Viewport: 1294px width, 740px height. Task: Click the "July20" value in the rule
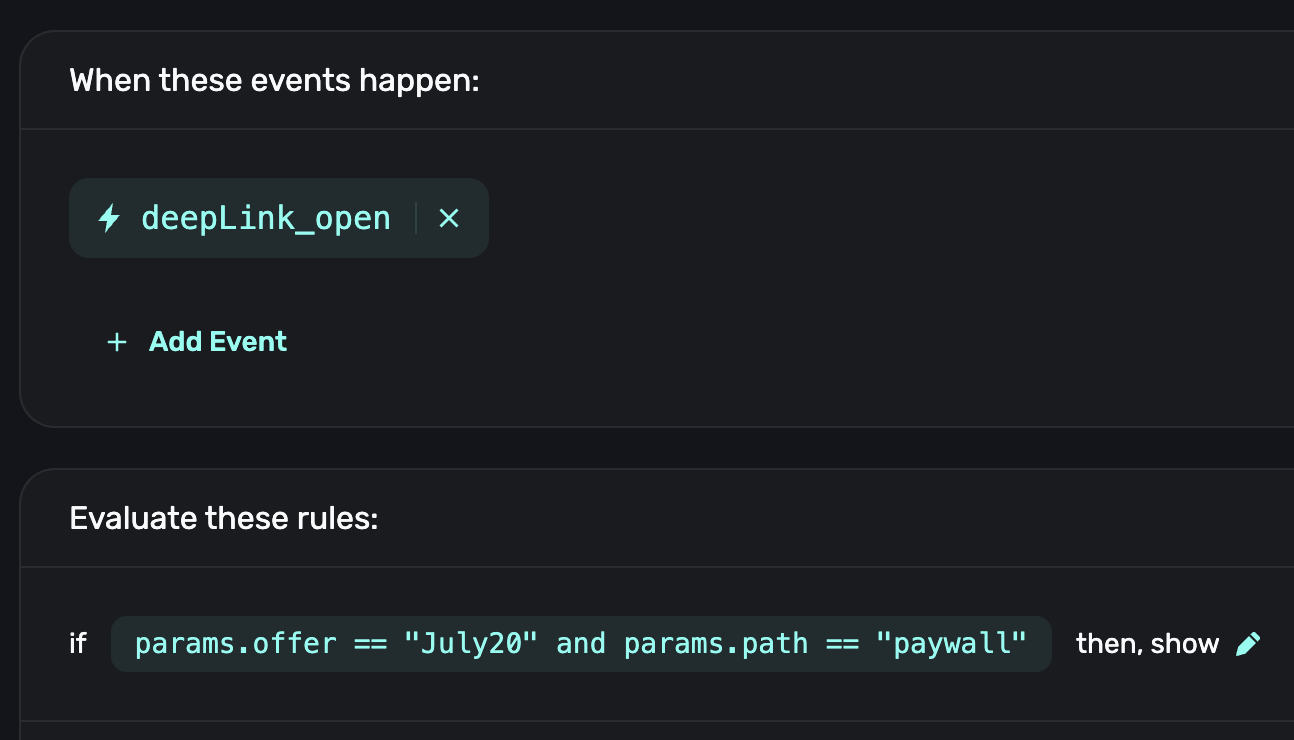[x=468, y=644]
